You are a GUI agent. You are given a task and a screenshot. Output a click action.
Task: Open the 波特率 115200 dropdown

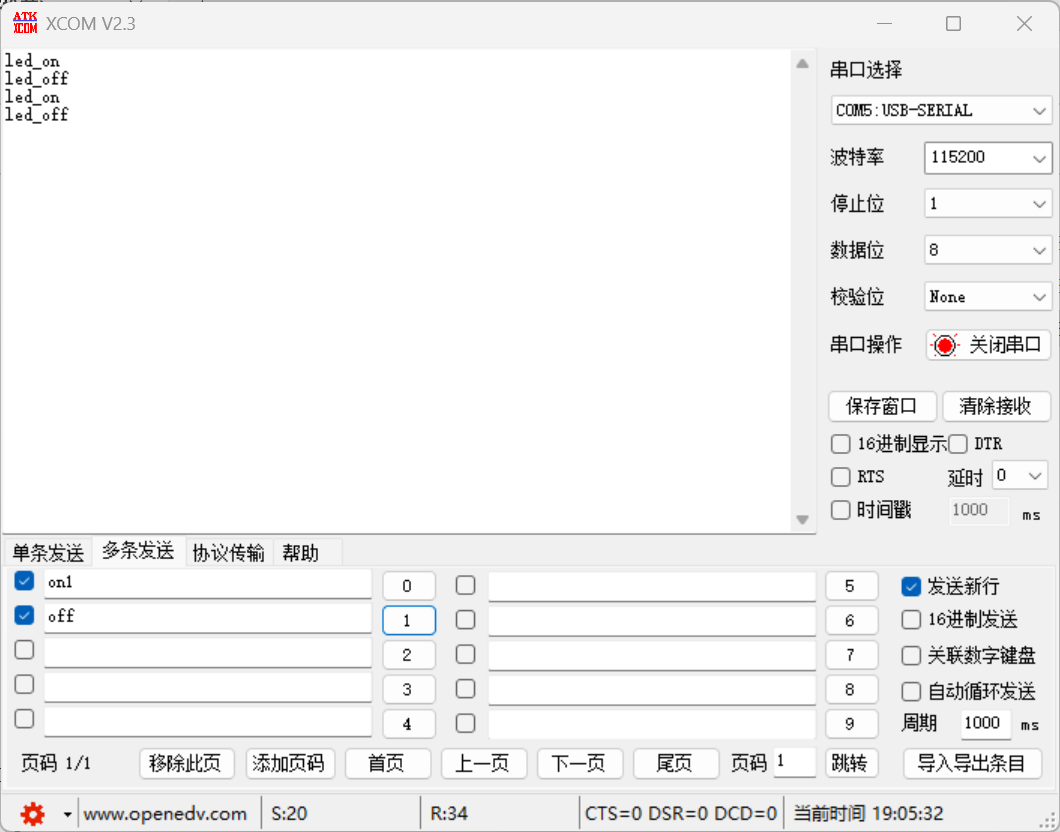pos(987,157)
